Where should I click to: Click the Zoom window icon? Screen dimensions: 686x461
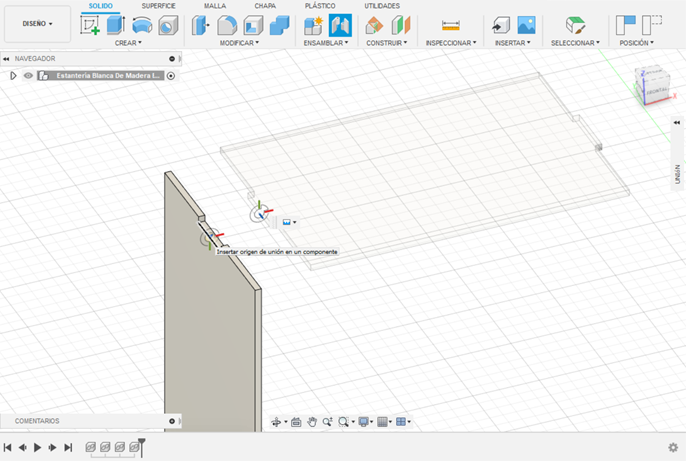(327, 422)
